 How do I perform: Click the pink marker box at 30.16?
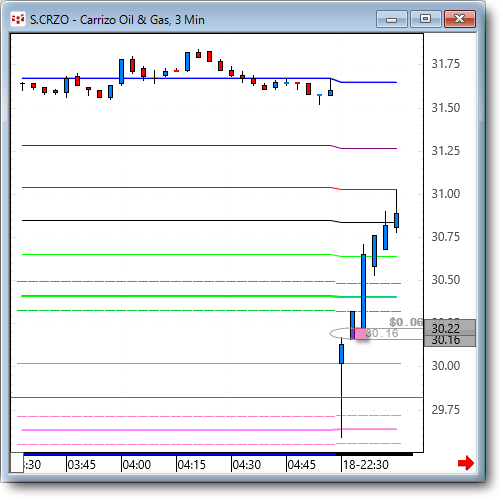(360, 333)
